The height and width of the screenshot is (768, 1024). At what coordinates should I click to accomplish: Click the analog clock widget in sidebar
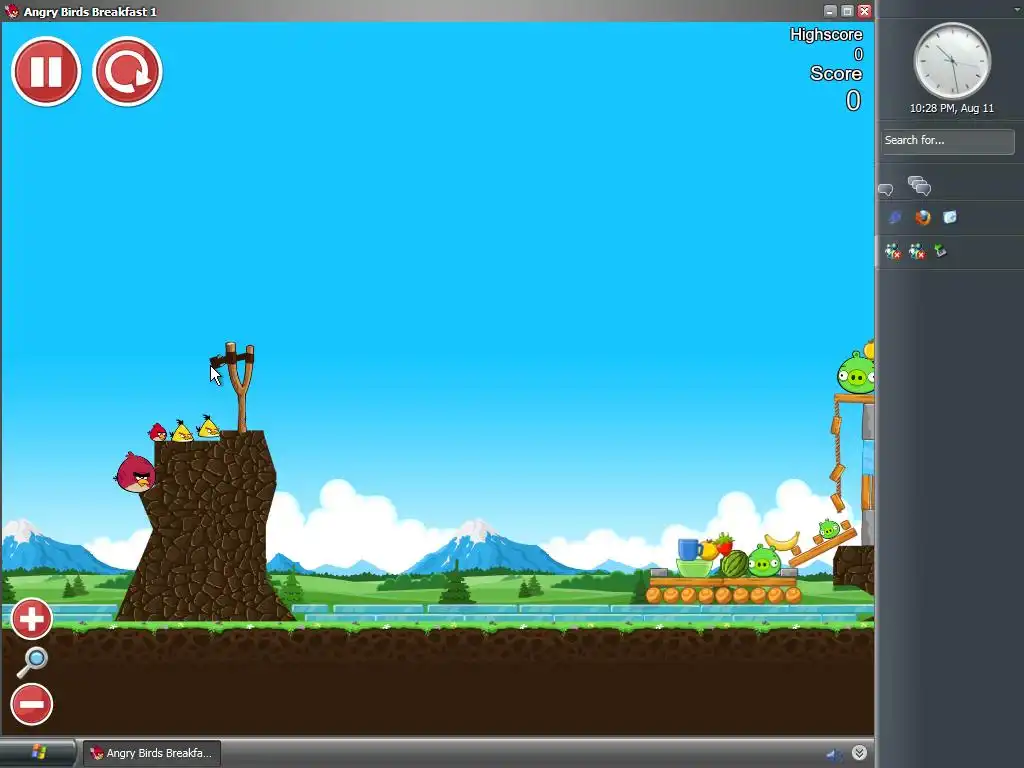pyautogui.click(x=952, y=61)
